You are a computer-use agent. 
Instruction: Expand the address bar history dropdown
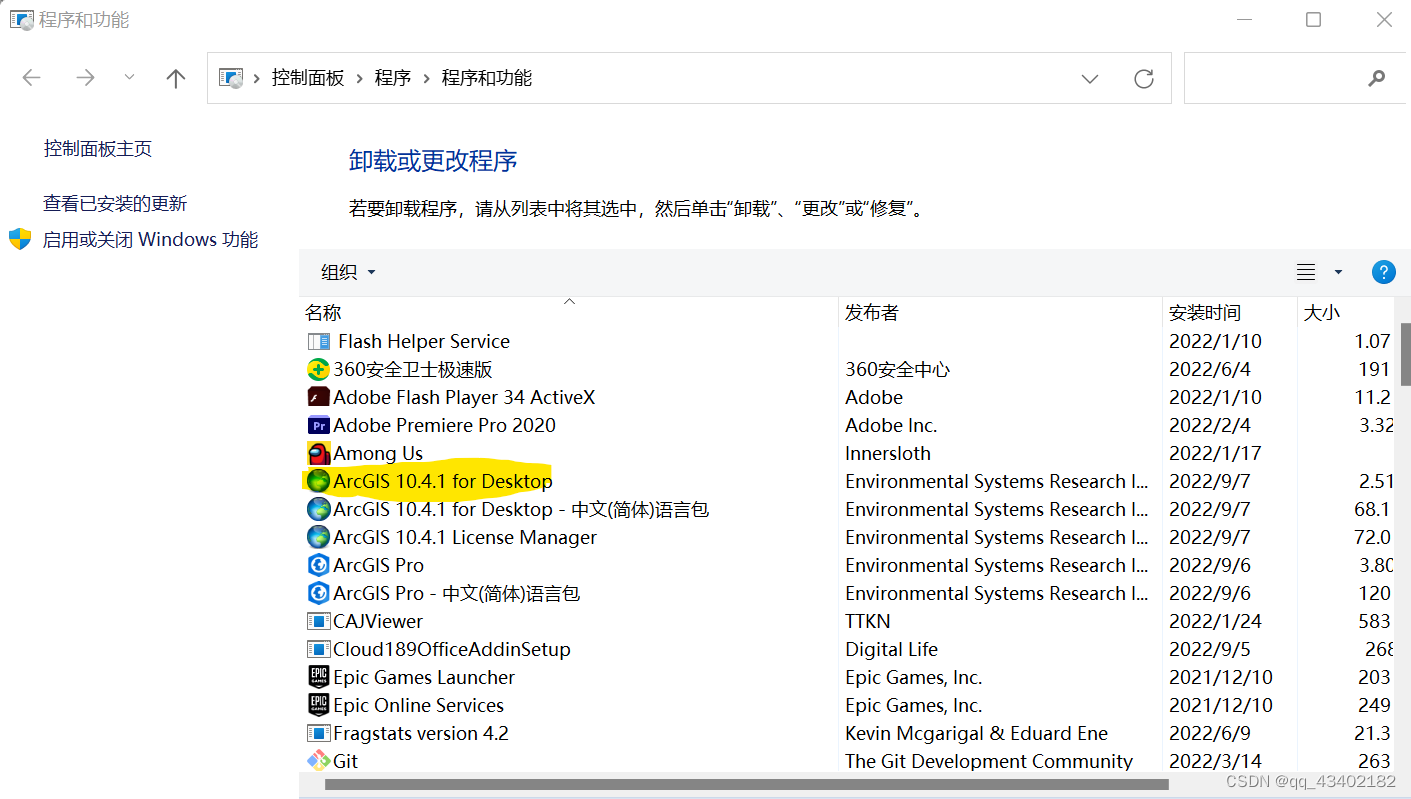(x=1090, y=78)
